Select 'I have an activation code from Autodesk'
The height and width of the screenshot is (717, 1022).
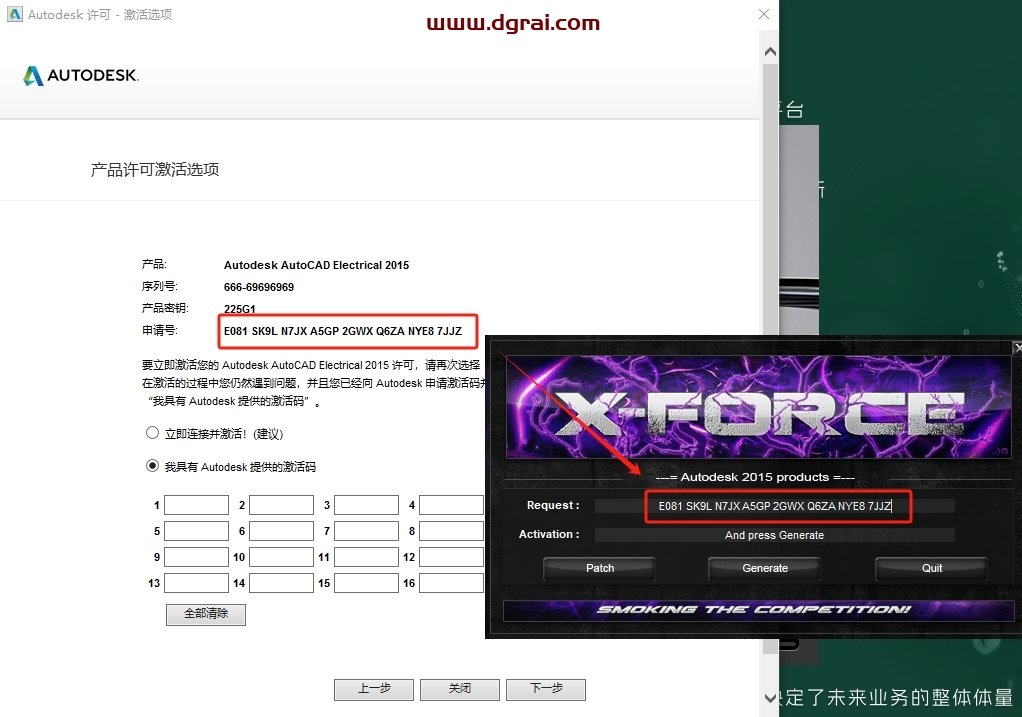[153, 466]
